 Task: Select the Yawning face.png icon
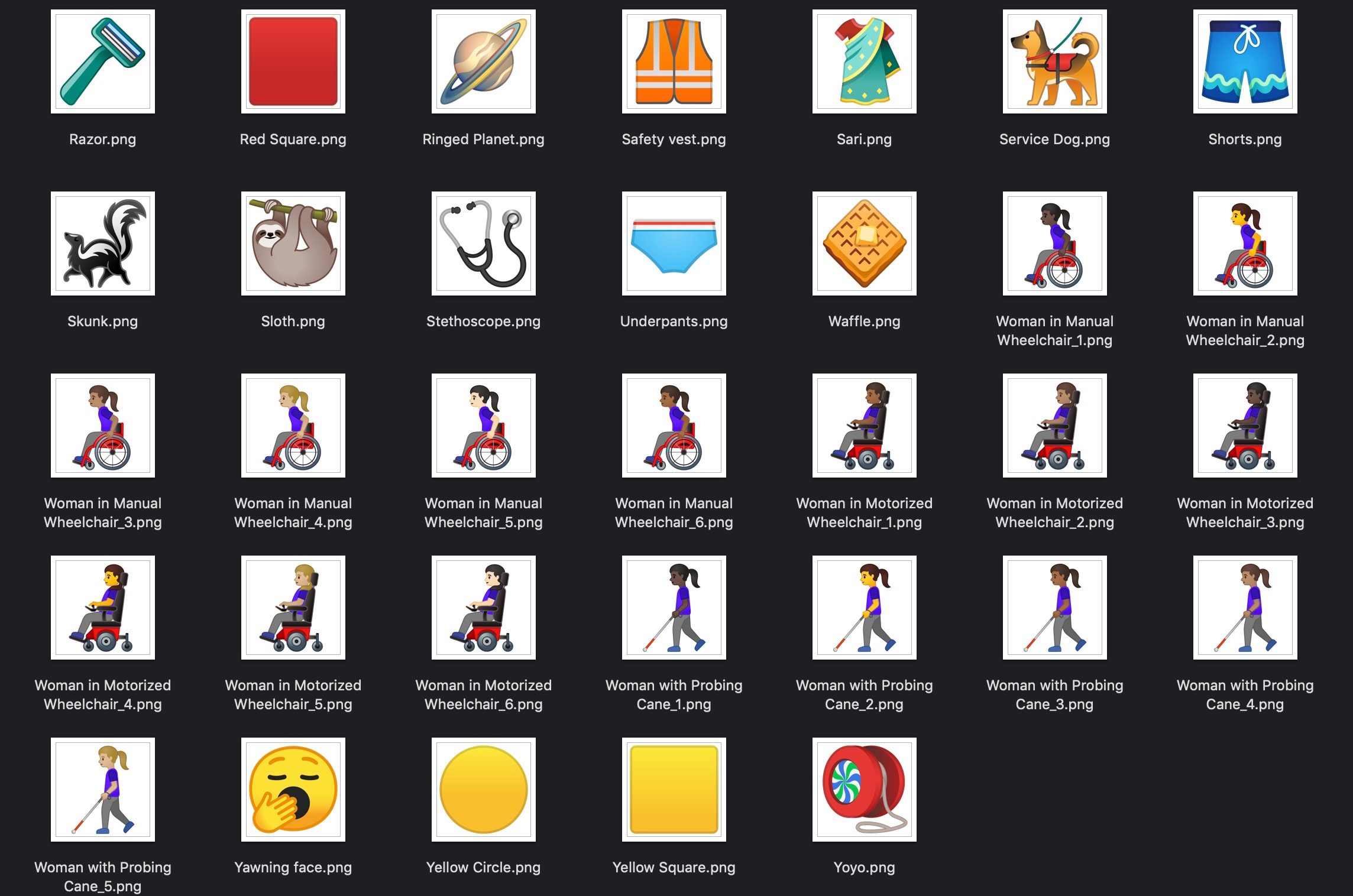click(293, 790)
